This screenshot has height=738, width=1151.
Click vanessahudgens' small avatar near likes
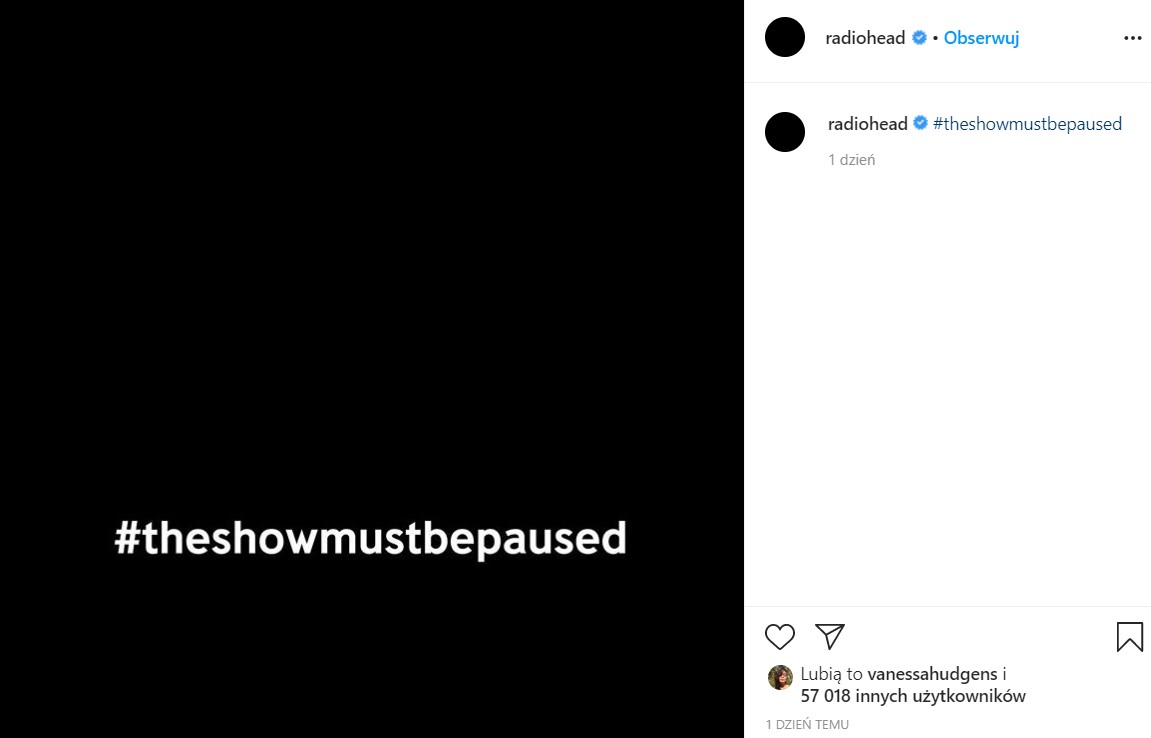pyautogui.click(x=780, y=677)
